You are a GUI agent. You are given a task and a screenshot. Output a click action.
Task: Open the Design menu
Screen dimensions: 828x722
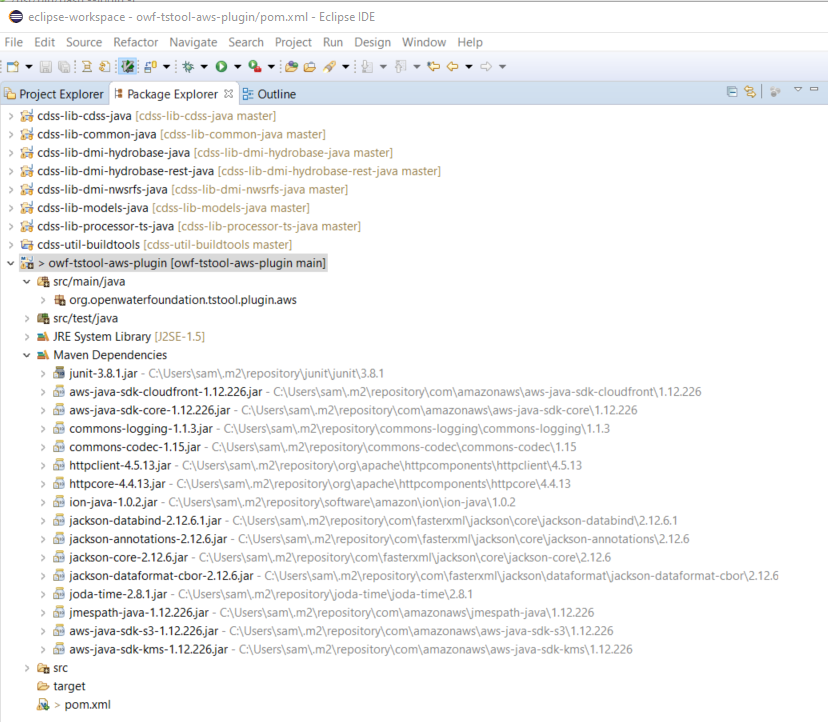372,42
